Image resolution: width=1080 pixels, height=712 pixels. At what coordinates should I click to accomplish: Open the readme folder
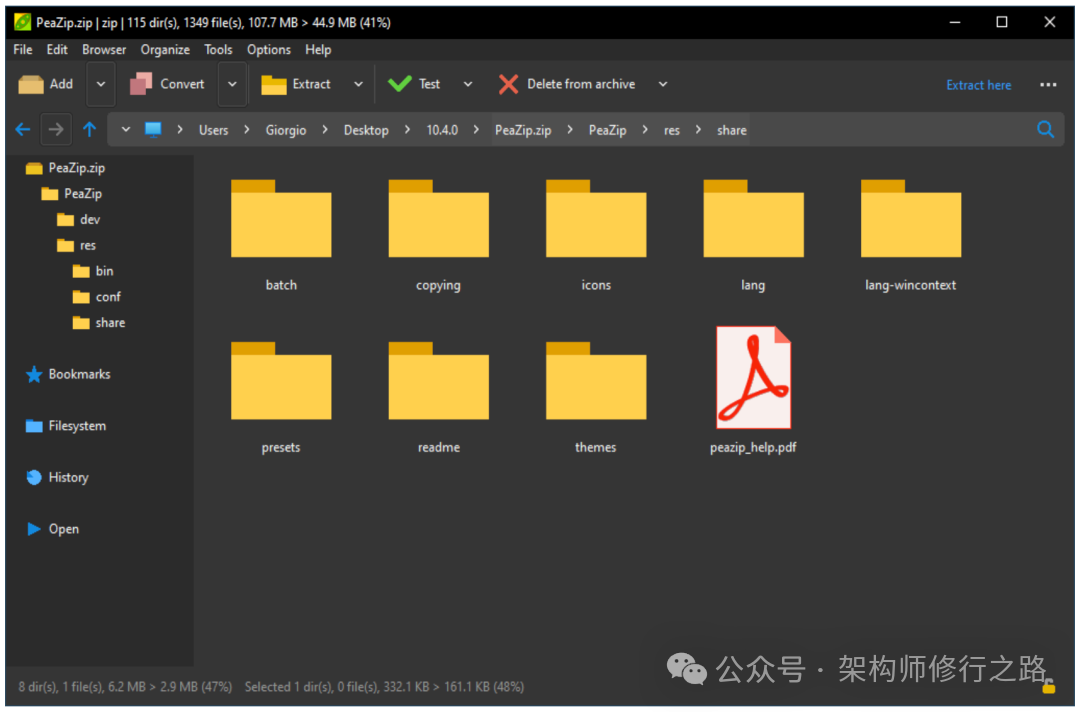point(438,397)
